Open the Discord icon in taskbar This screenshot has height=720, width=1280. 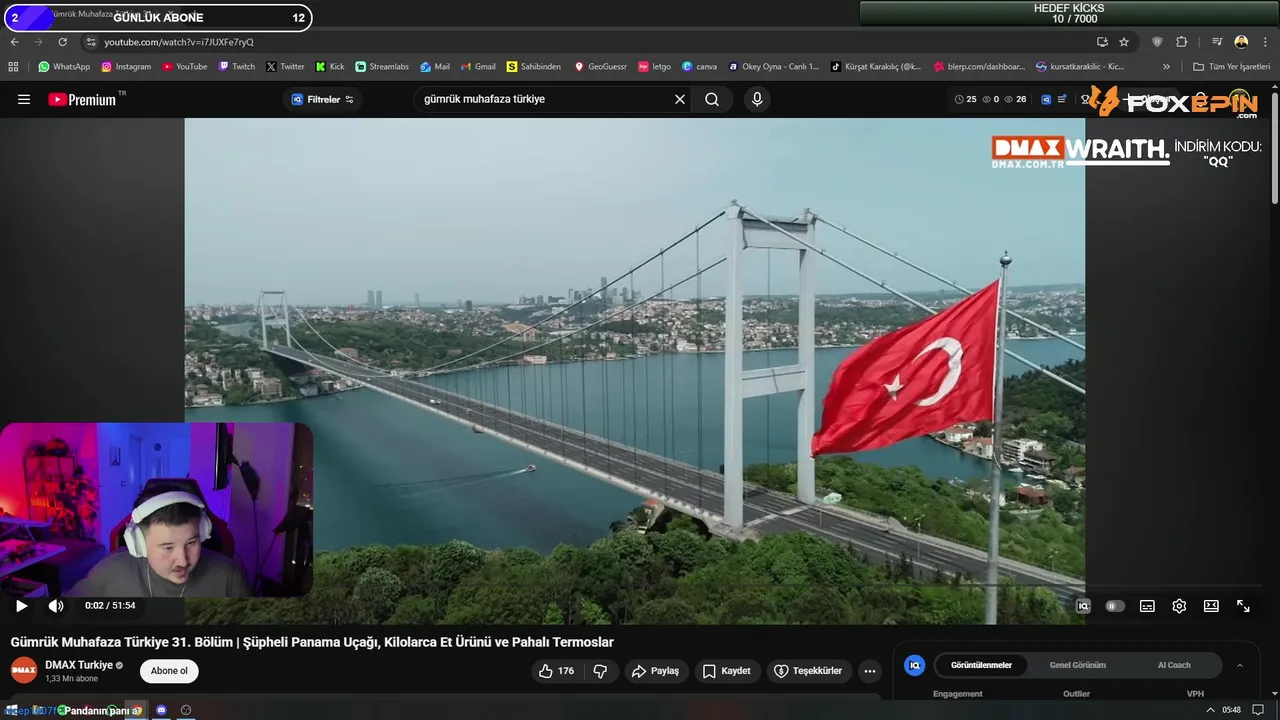161,710
